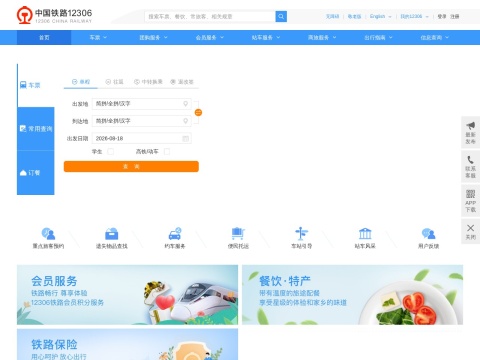Select the 单程 one-way tab
This screenshot has width=480, height=360.
(81, 82)
